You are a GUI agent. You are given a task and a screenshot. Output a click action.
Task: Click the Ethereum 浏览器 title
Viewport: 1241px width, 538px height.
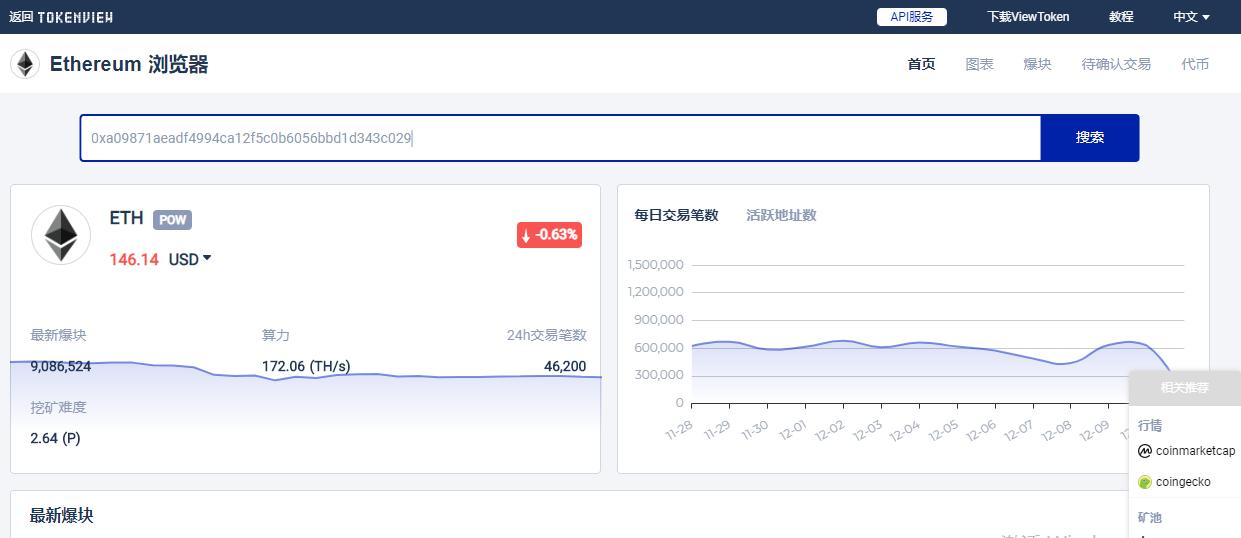(129, 64)
